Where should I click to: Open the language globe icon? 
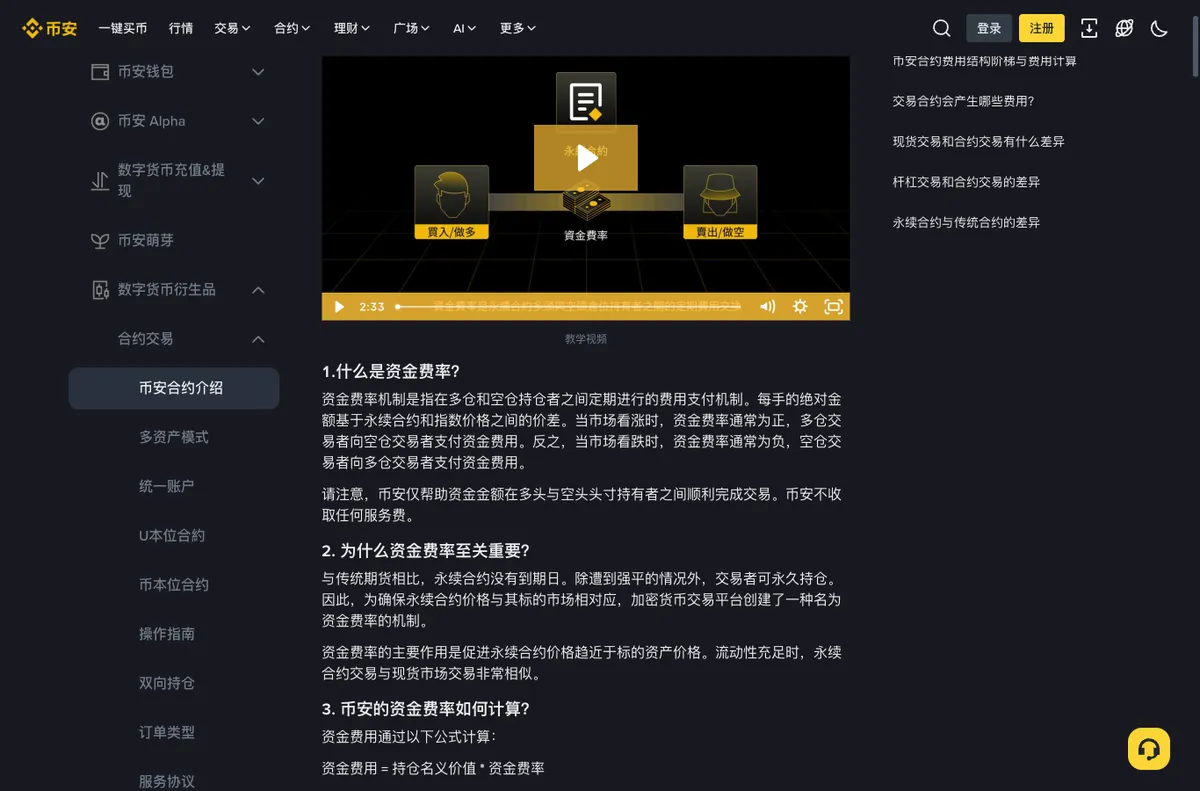[x=1124, y=28]
